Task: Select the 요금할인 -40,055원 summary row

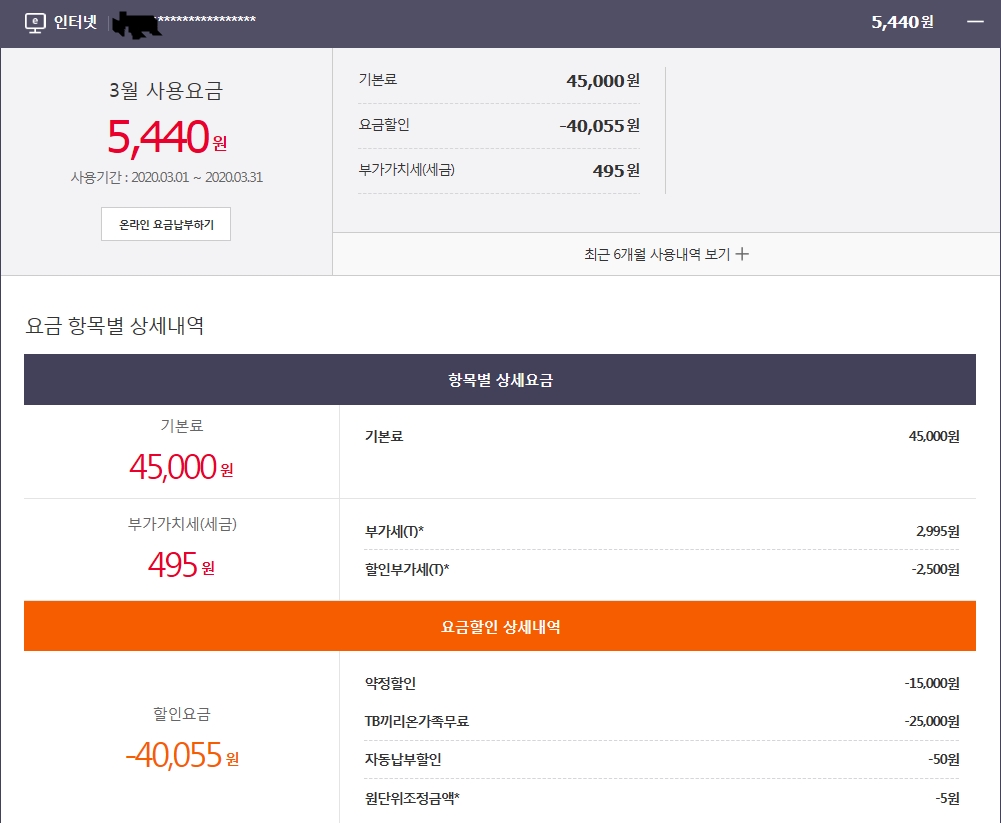Action: (x=498, y=126)
